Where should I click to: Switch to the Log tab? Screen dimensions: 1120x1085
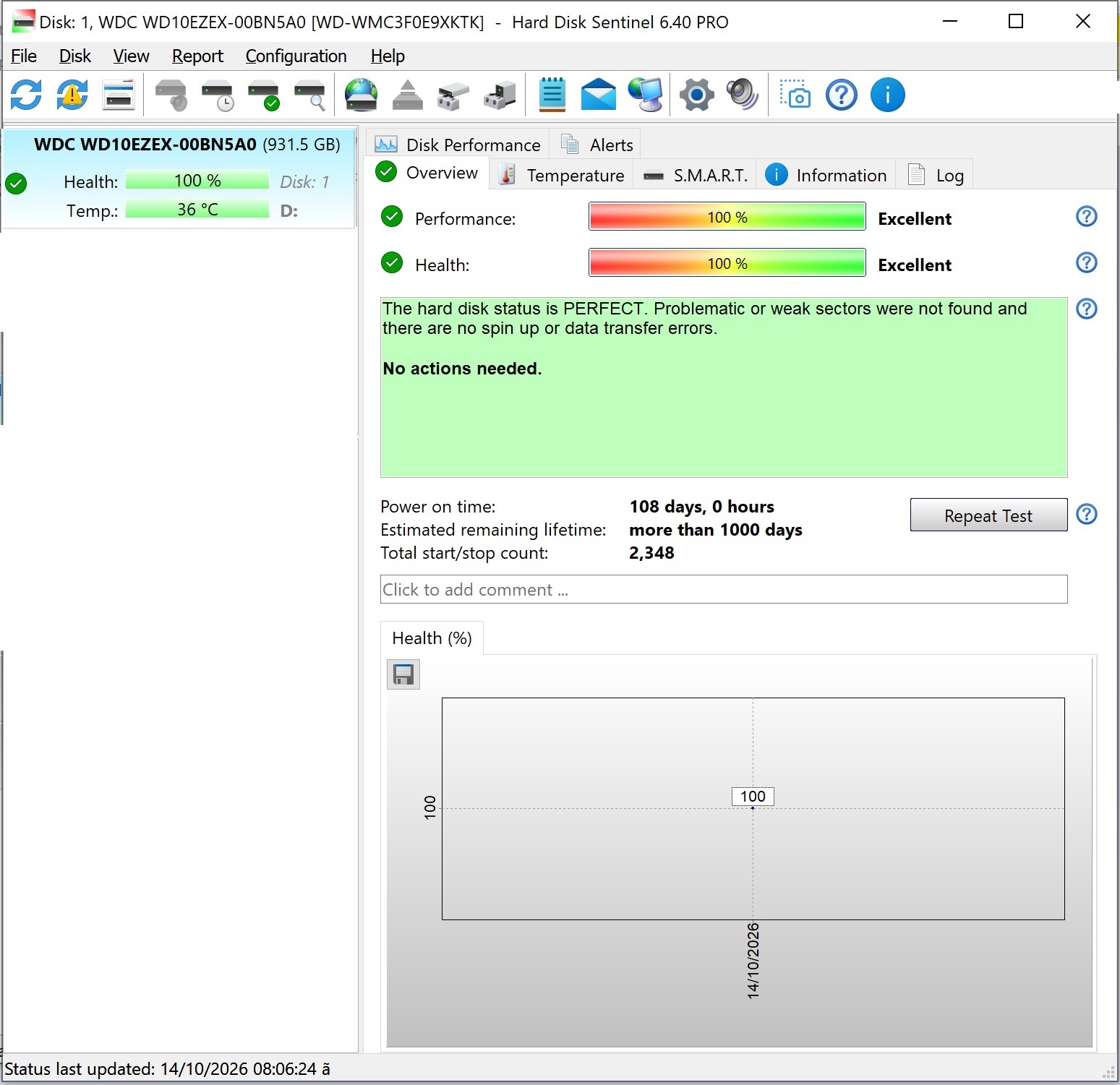935,175
